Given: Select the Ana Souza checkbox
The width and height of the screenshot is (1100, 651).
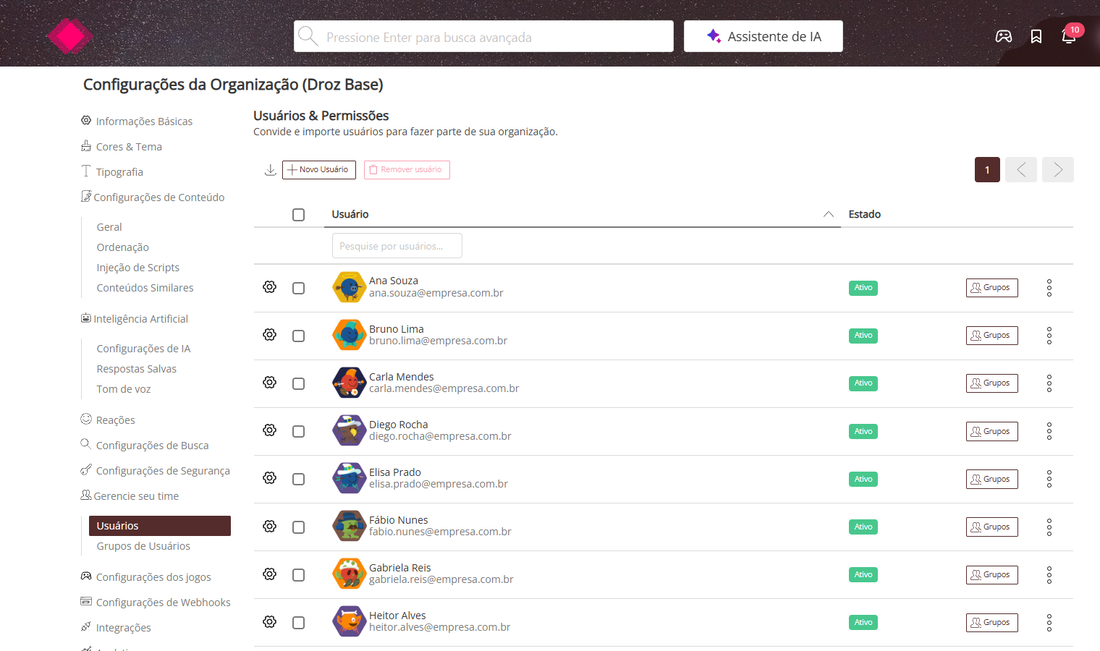Looking at the screenshot, I should [298, 288].
